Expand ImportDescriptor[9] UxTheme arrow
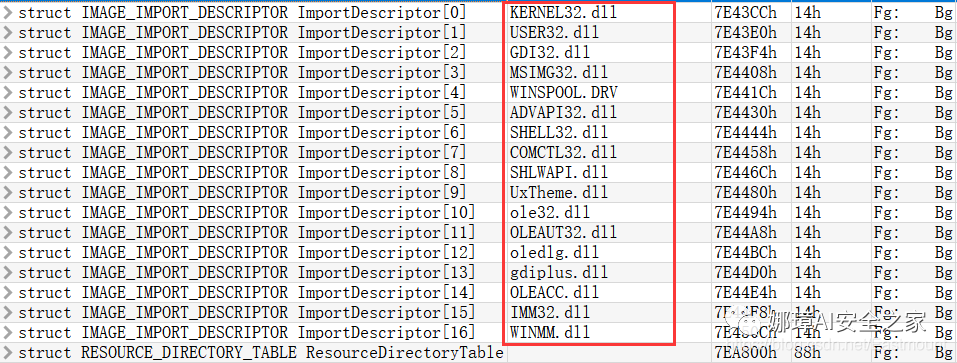This screenshot has width=957, height=363. click(7, 193)
